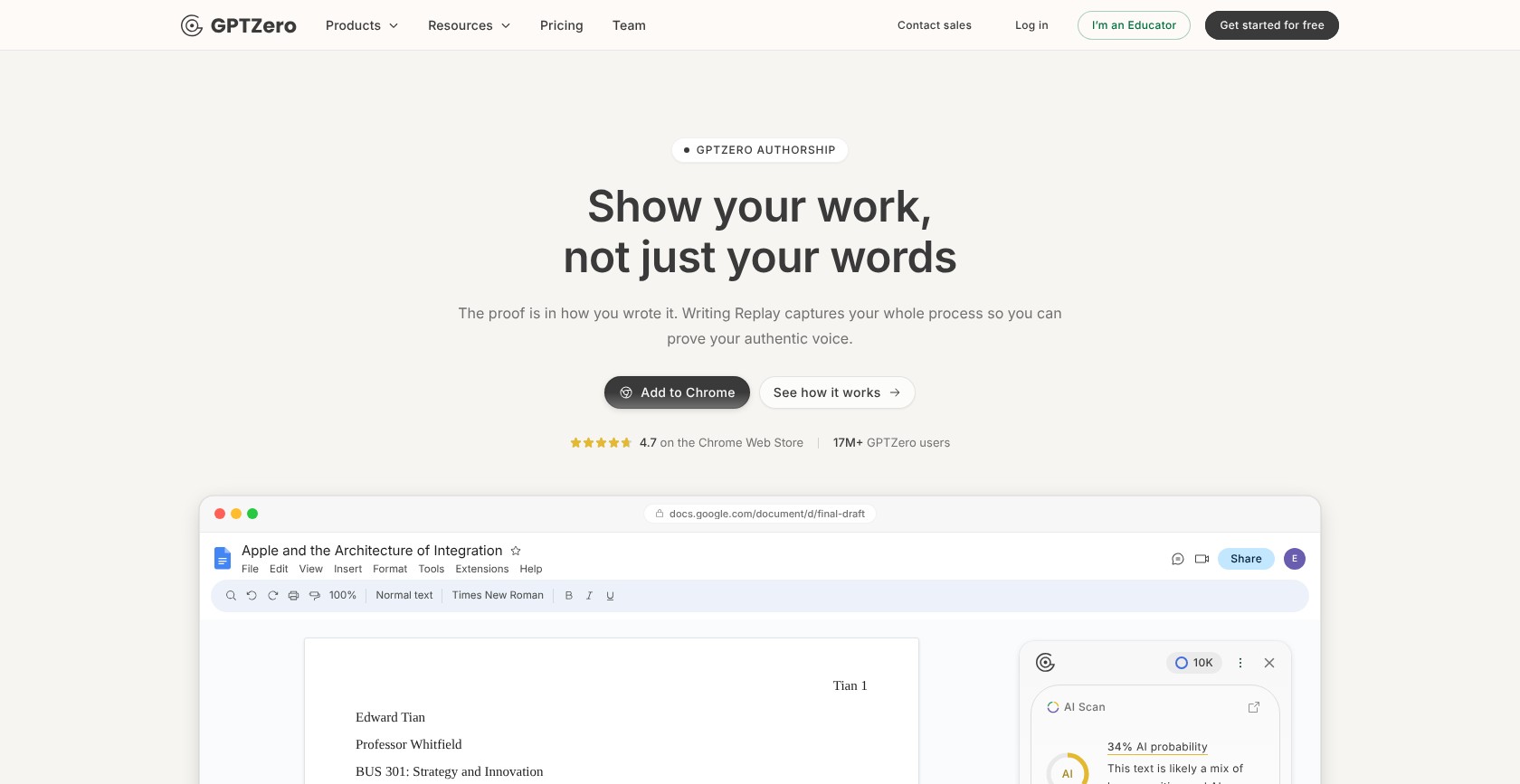Click the Undo toolbar icon
The image size is (1520, 784).
click(x=252, y=596)
